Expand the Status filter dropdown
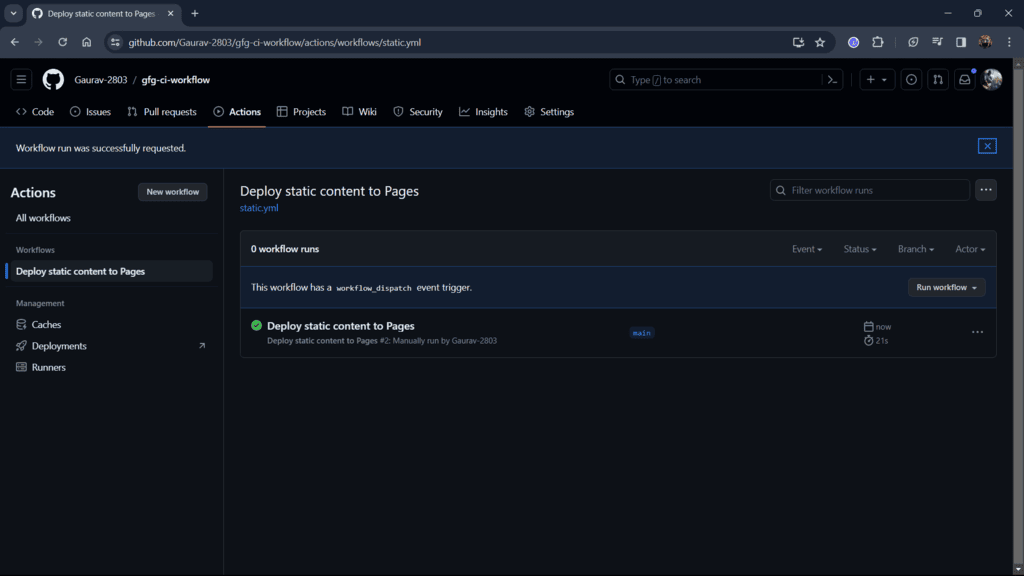1024x576 pixels. pos(859,249)
